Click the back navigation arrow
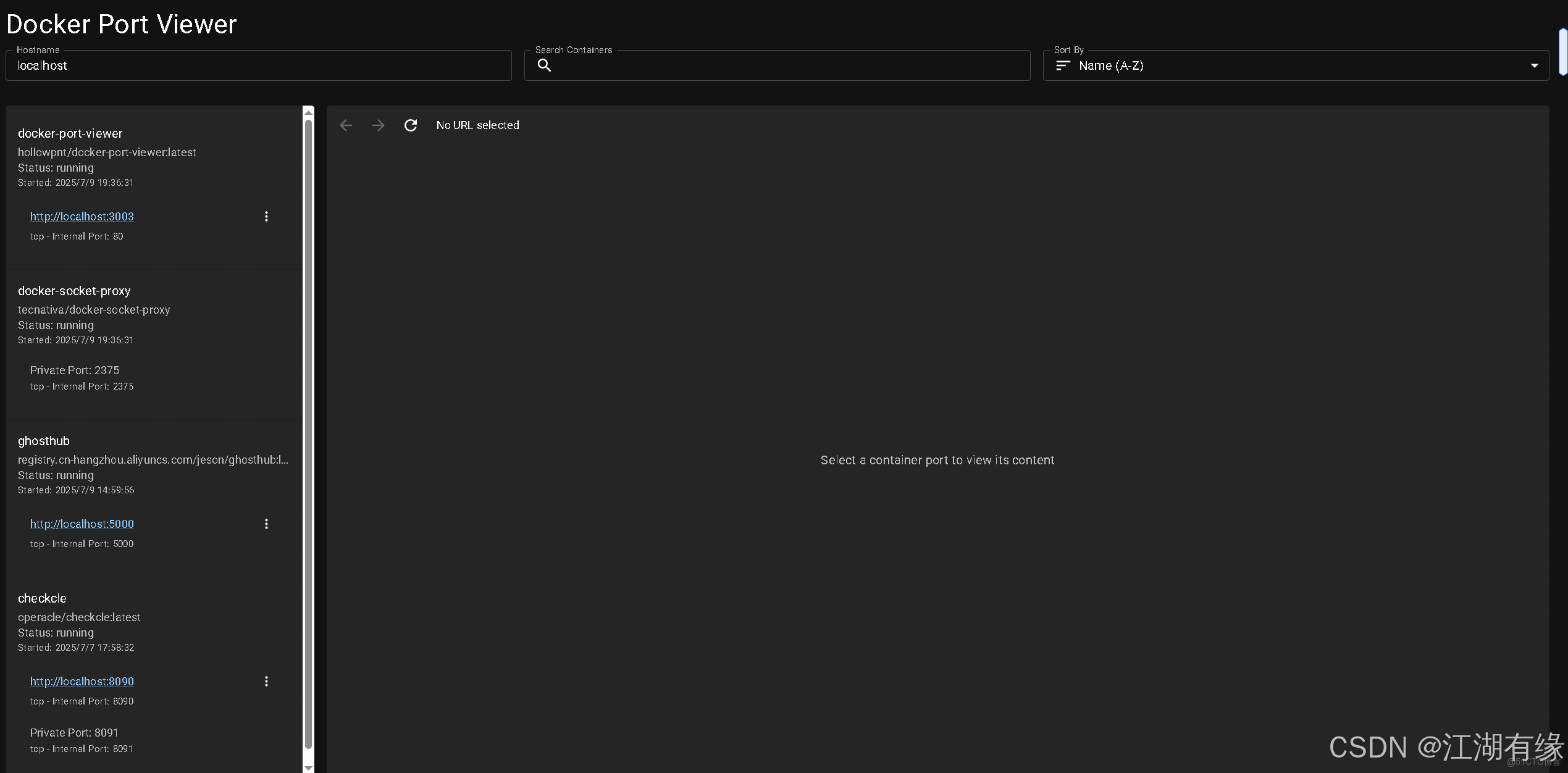Screen dimensions: 1568x773 [346, 125]
